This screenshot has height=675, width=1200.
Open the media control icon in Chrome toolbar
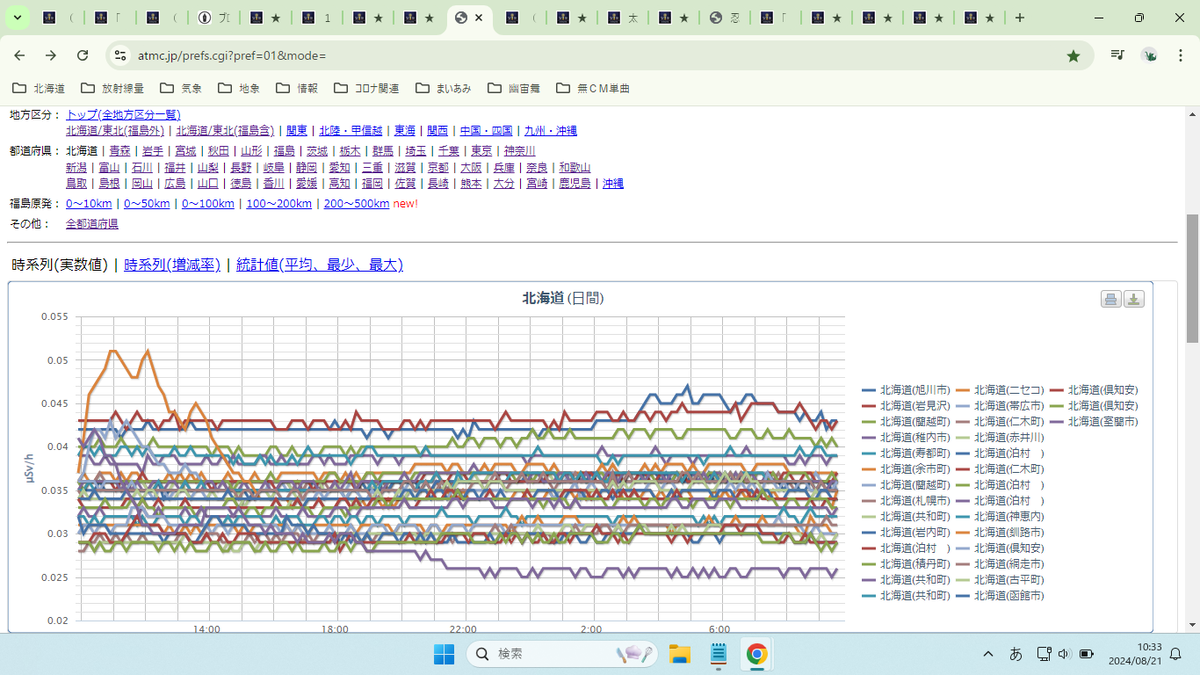[x=1117, y=56]
